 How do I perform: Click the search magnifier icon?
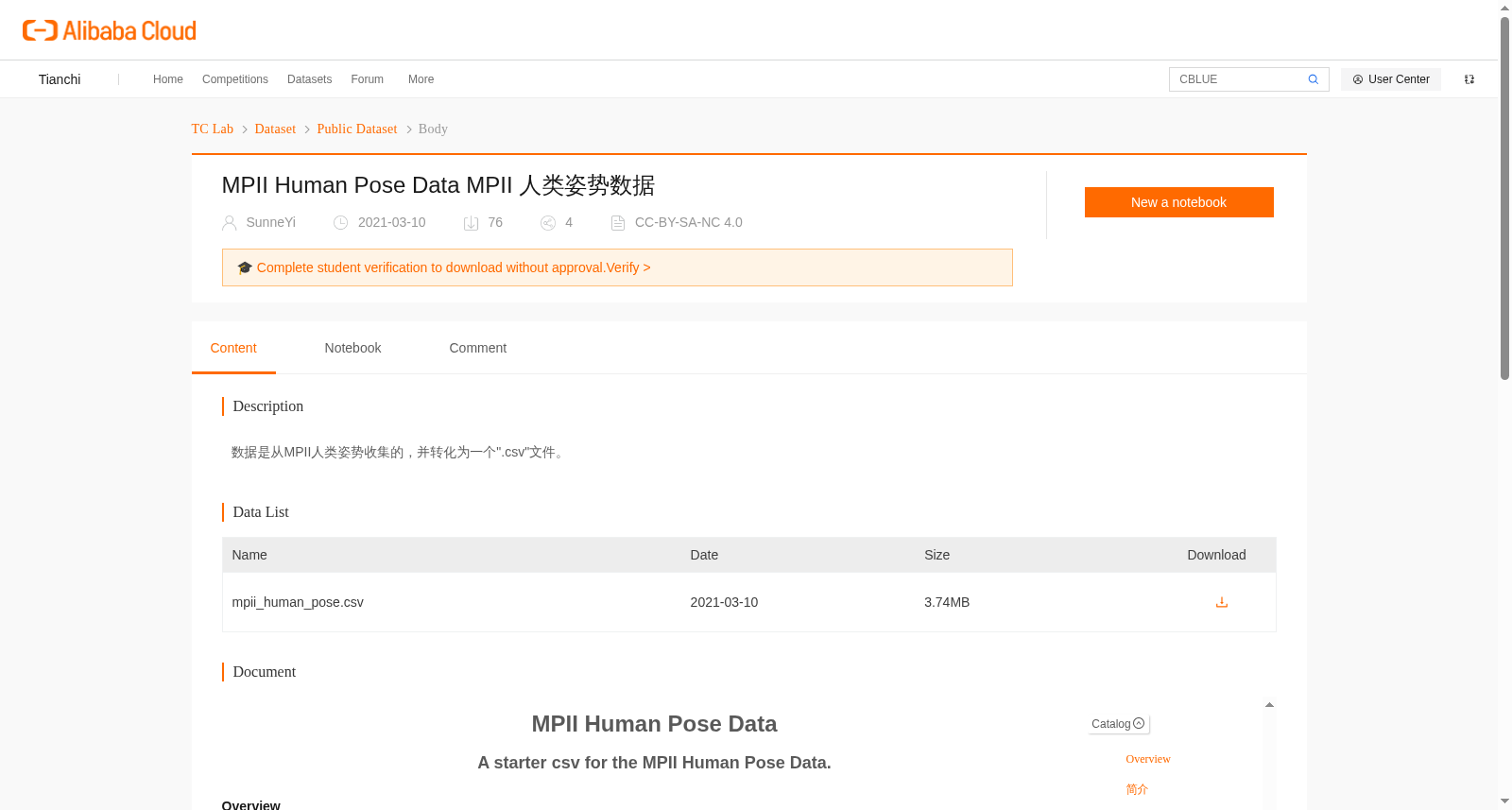coord(1313,79)
